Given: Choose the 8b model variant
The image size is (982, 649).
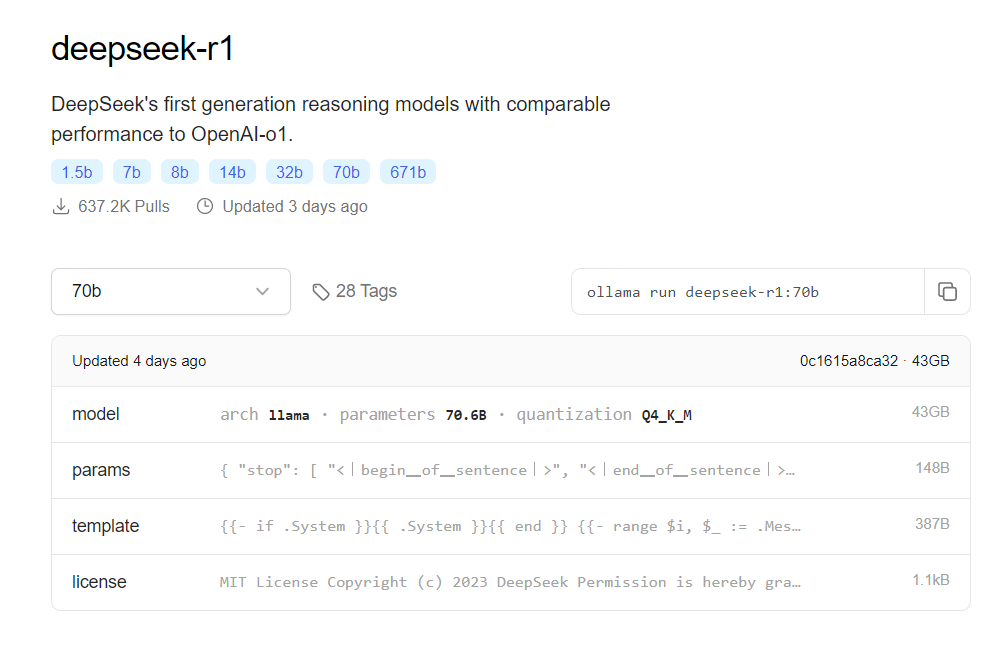Looking at the screenshot, I should click(180, 172).
